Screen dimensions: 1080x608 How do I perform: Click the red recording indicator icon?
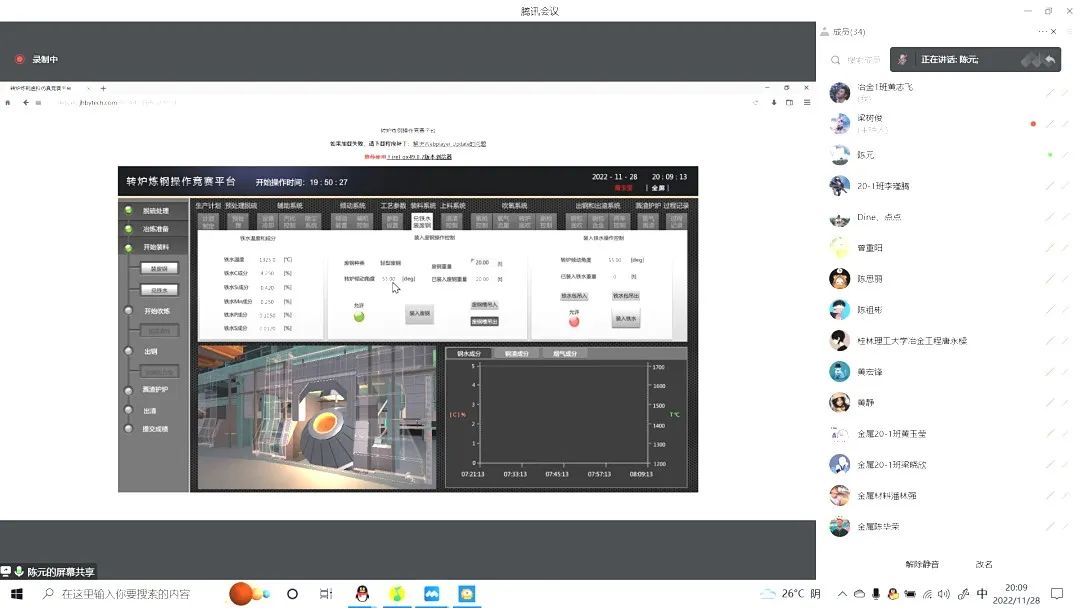[19, 60]
